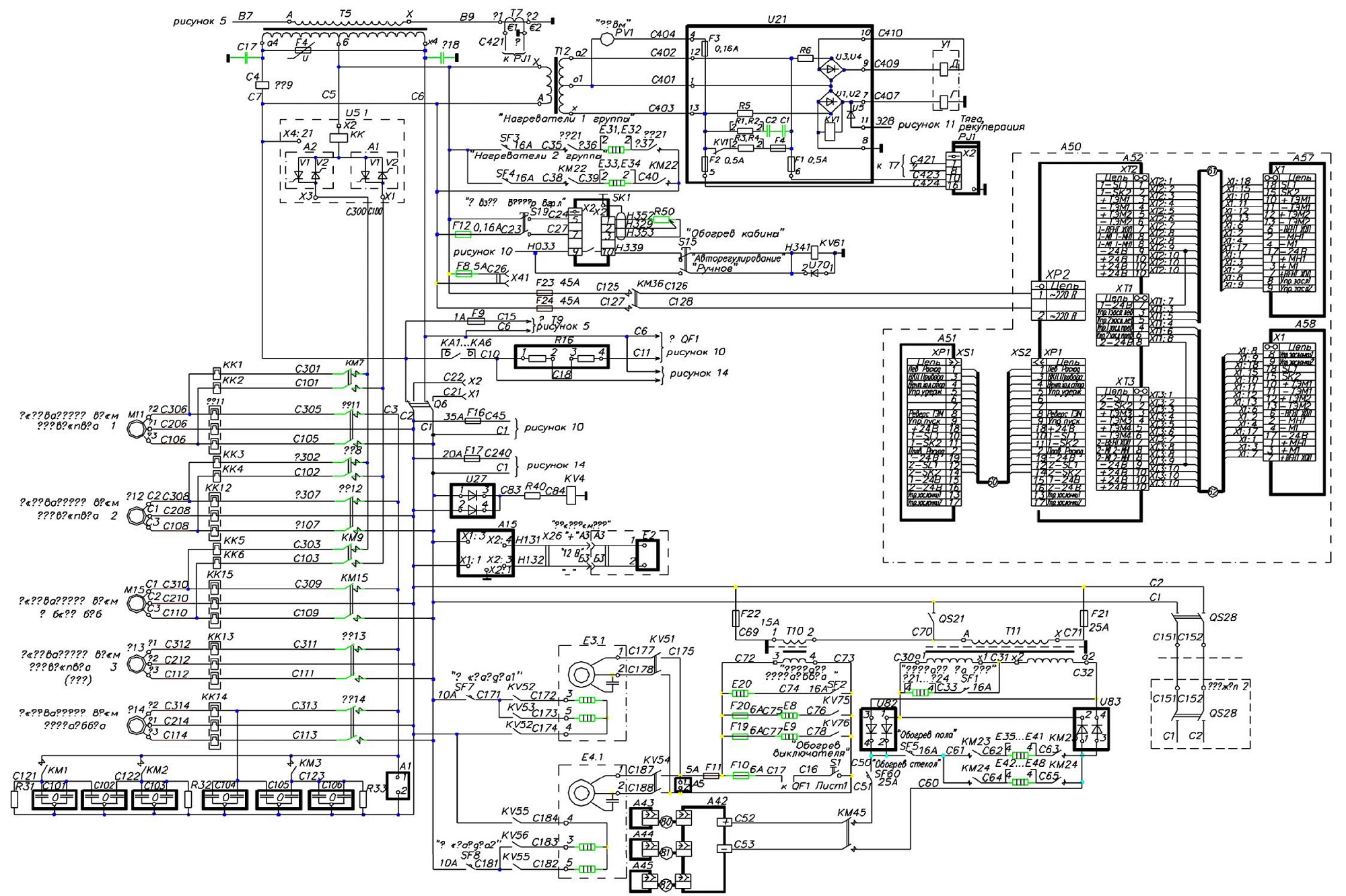The height and width of the screenshot is (896, 1346).
Task: Click the A50 enclosure label
Action: (1071, 146)
